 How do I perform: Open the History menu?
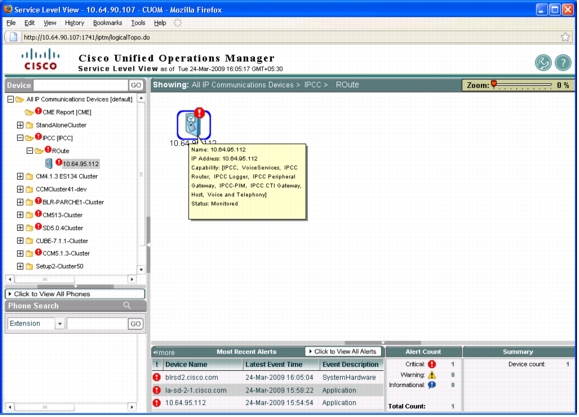[75, 23]
